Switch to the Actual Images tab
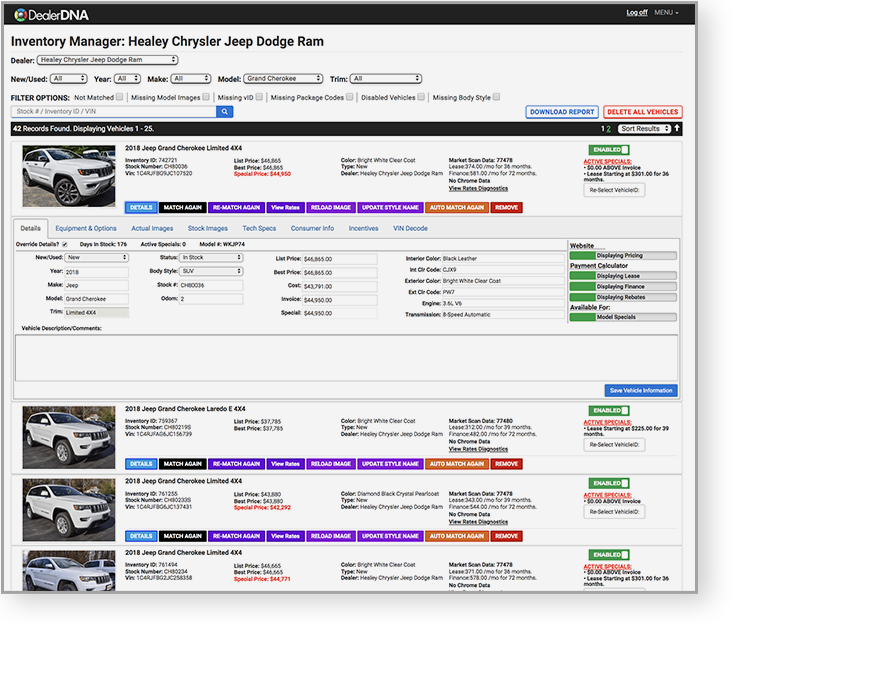The width and height of the screenshot is (878, 697). tap(152, 228)
